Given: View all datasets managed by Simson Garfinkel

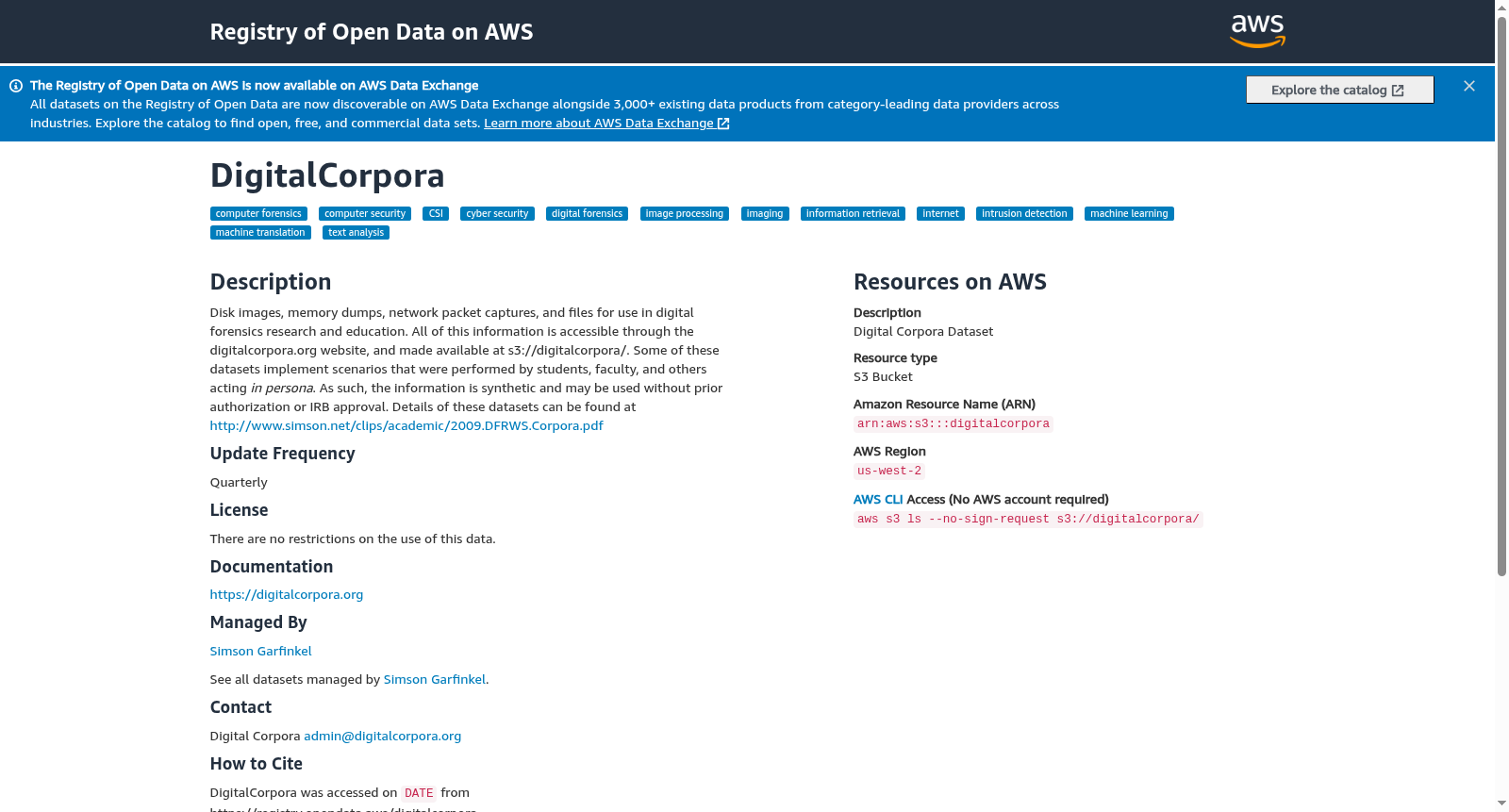Looking at the screenshot, I should click(435, 680).
